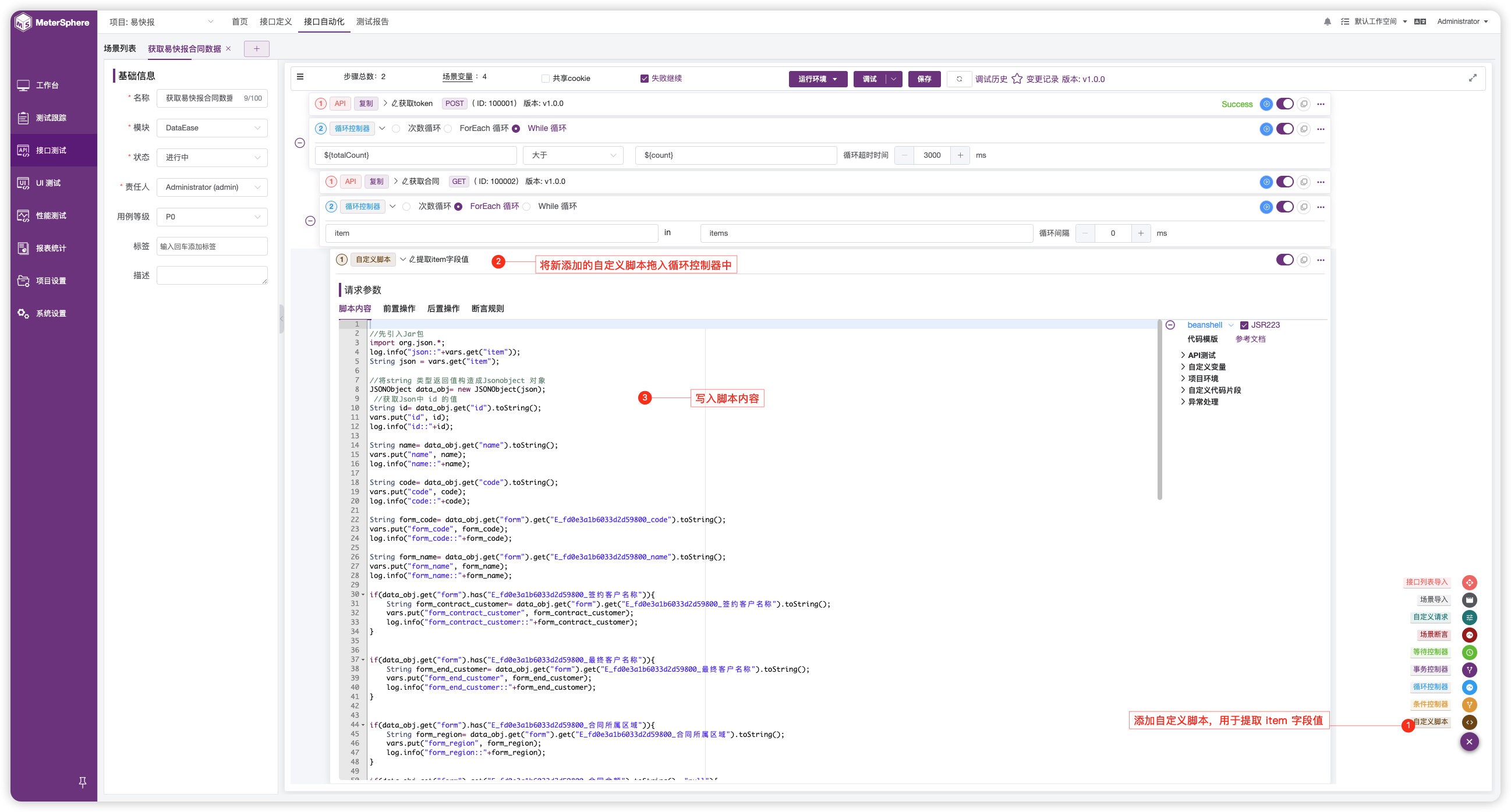Image resolution: width=1511 pixels, height=812 pixels.
Task: Add a 事务控制器 component
Action: click(x=1469, y=669)
